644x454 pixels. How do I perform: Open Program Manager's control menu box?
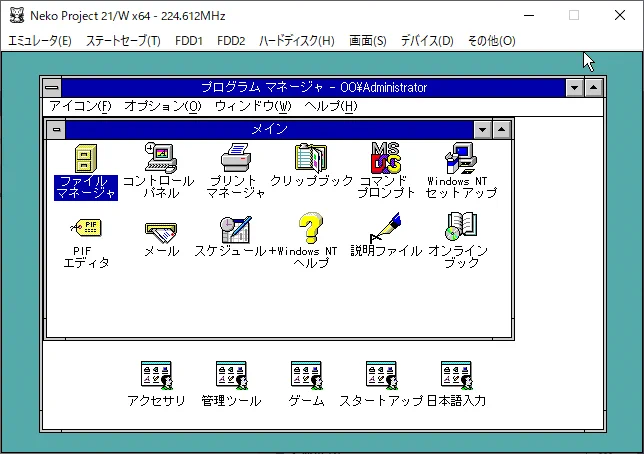click(52, 87)
